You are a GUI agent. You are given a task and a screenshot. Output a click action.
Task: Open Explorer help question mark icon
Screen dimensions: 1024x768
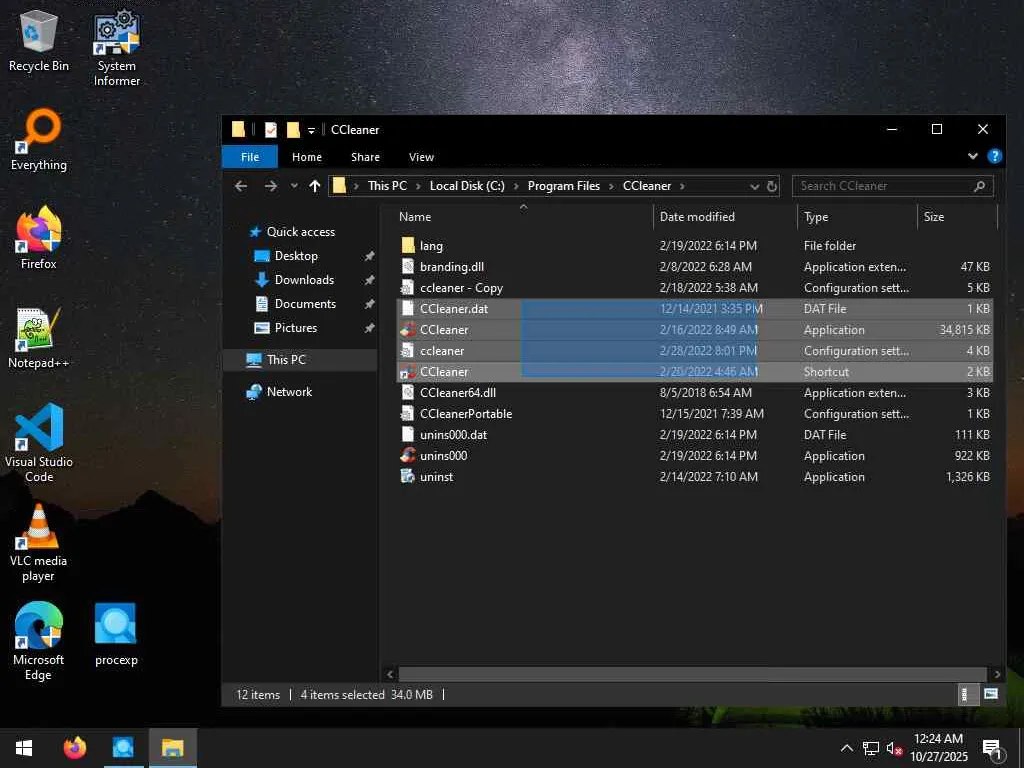[x=994, y=156]
